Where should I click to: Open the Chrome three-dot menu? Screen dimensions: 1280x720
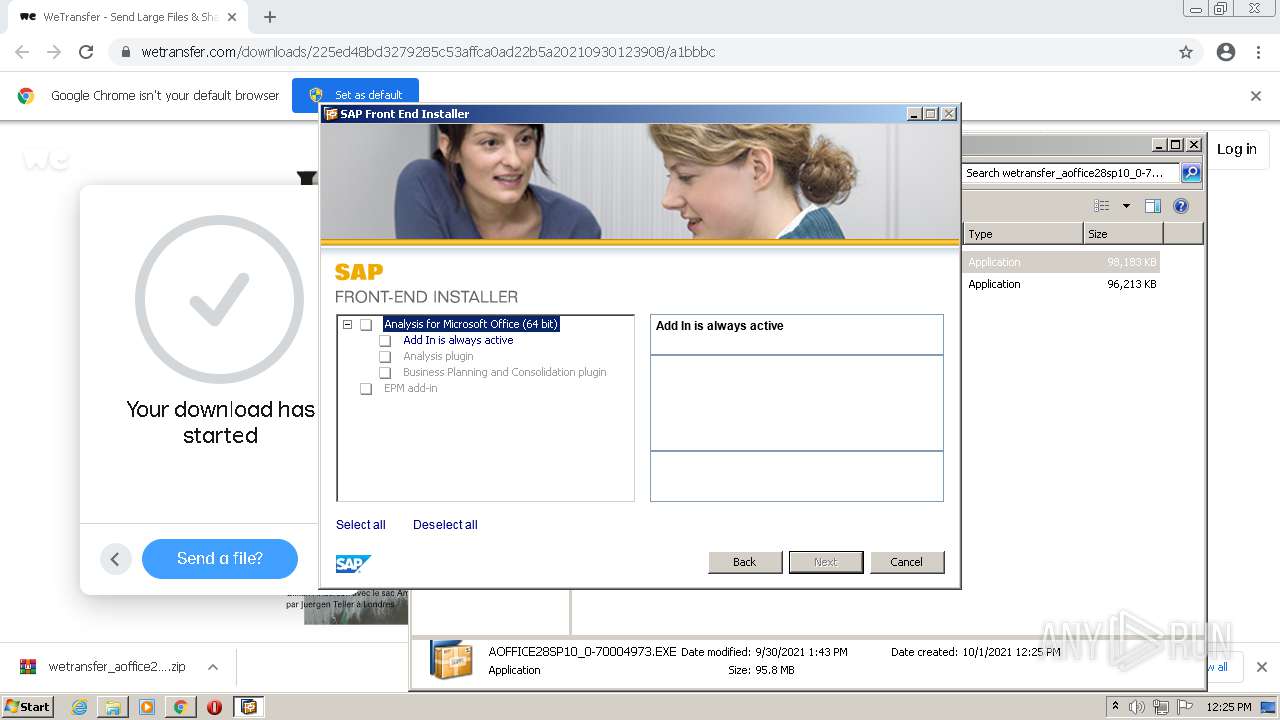click(1259, 52)
